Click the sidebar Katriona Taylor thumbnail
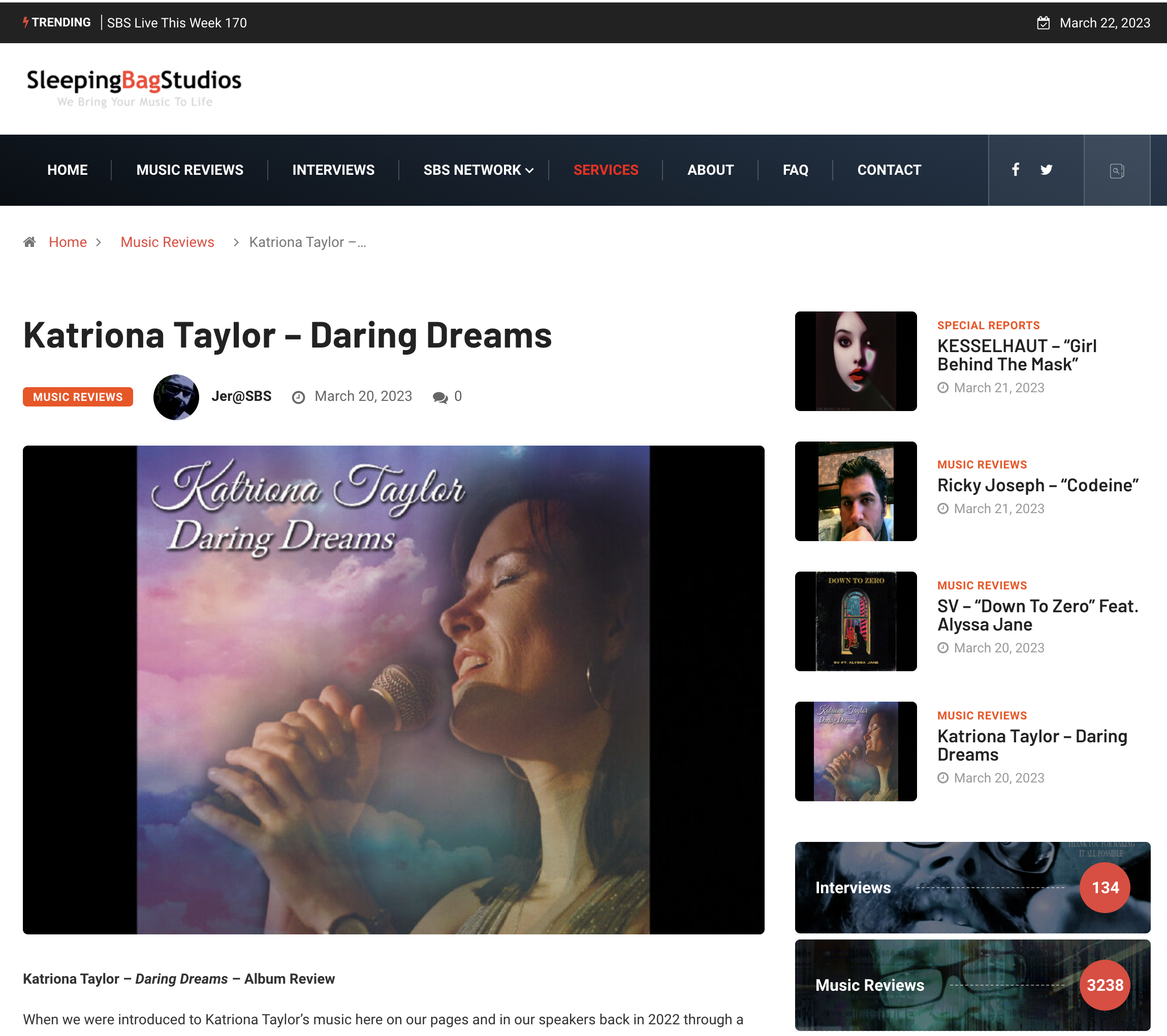 point(855,751)
